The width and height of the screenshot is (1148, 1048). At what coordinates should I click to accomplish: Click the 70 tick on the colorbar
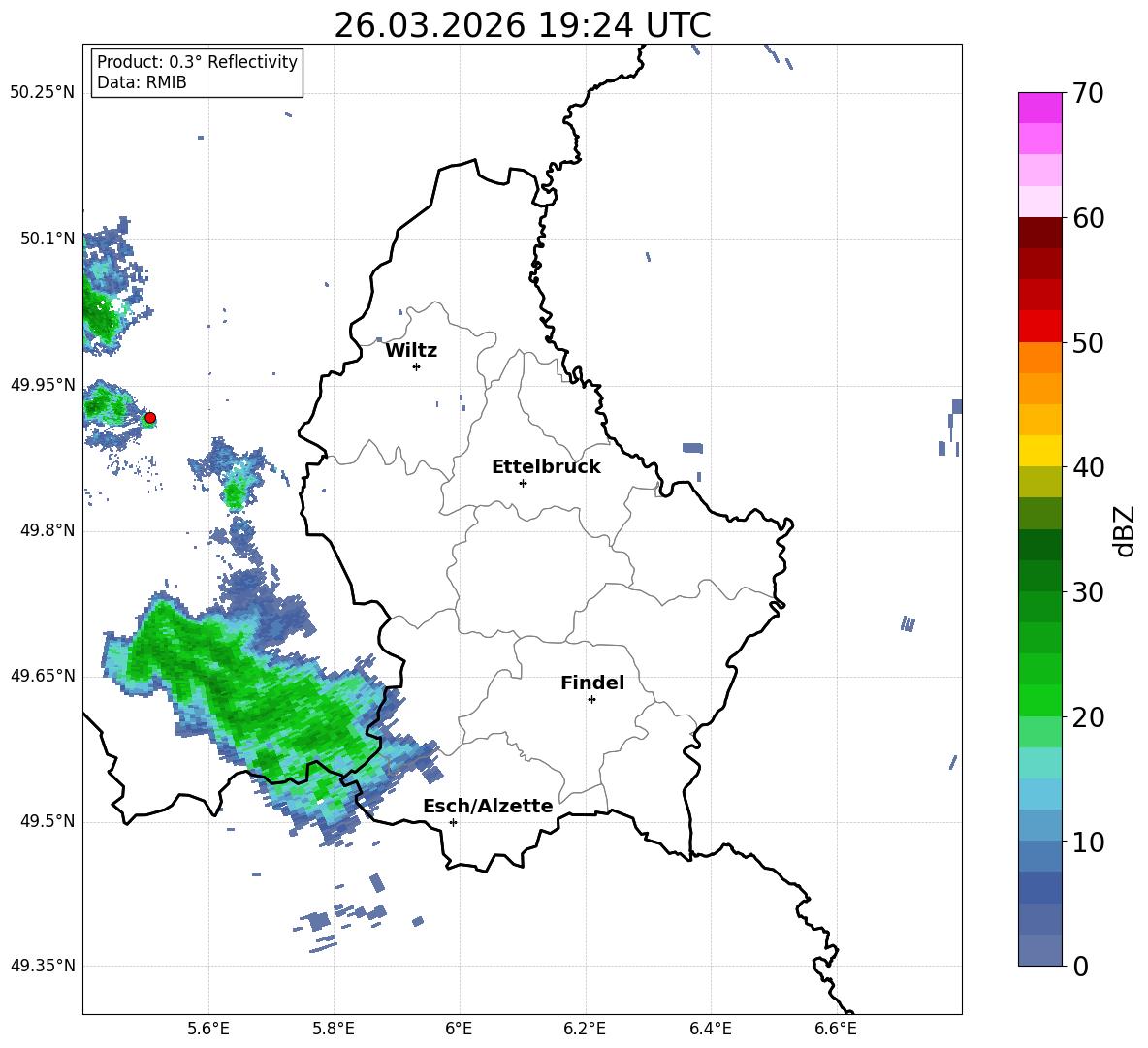pos(1089,93)
